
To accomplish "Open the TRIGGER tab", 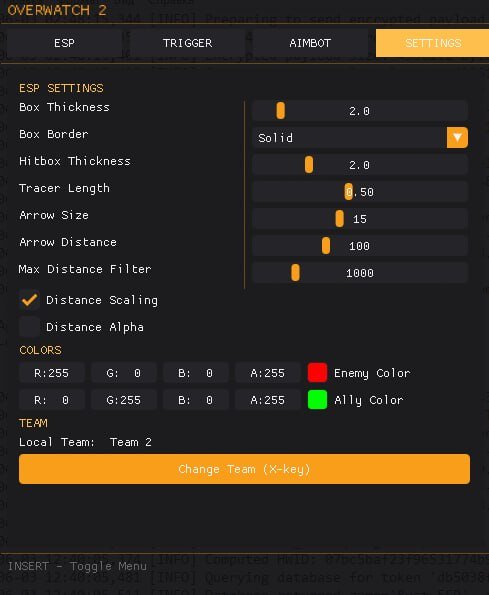I will [x=187, y=43].
